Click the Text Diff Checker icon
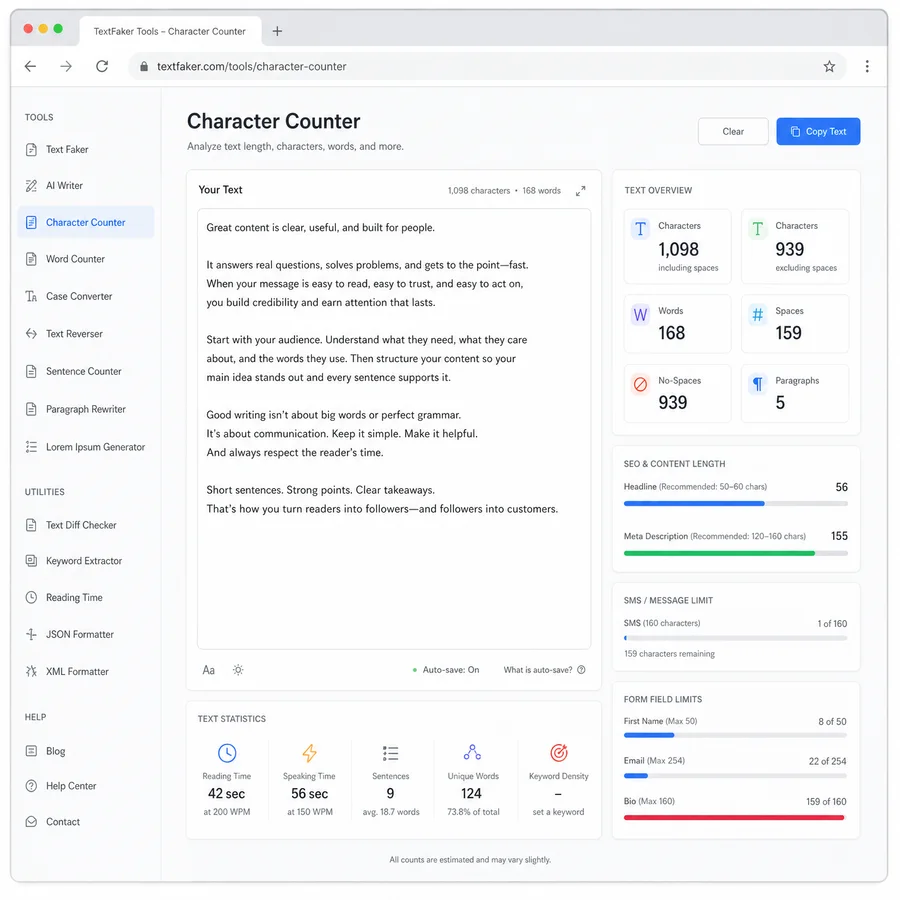Screen dimensions: 900x900 pyautogui.click(x=32, y=525)
